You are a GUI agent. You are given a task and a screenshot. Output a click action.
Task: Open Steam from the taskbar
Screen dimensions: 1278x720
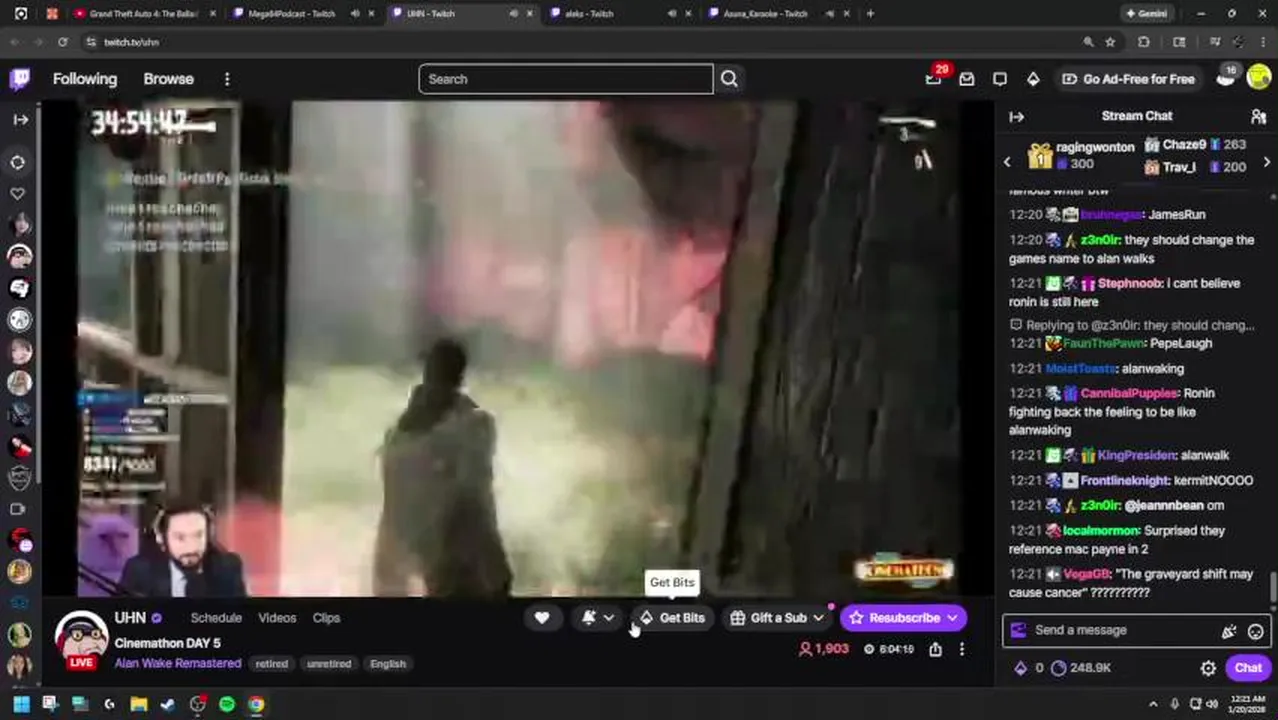167,704
